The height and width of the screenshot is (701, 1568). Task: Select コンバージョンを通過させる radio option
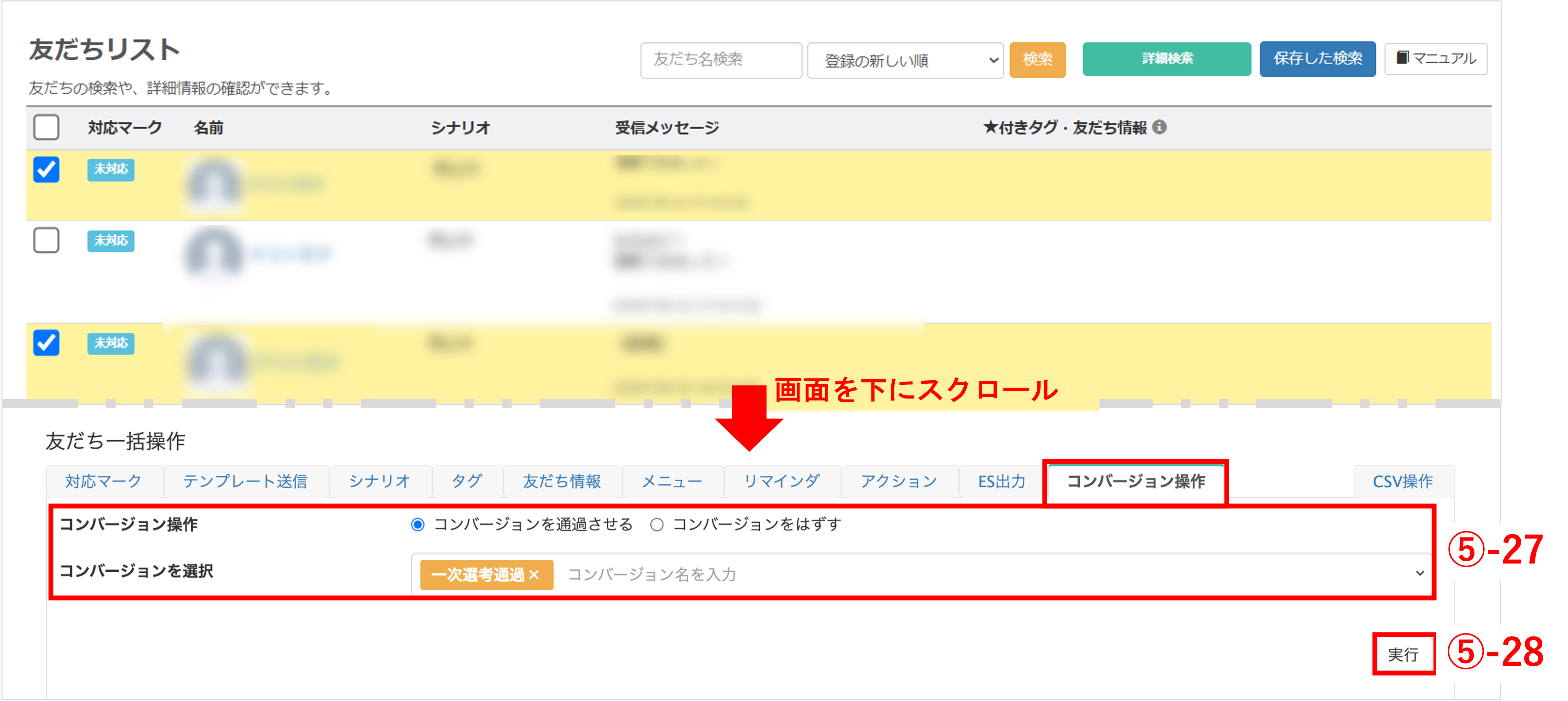[x=418, y=524]
